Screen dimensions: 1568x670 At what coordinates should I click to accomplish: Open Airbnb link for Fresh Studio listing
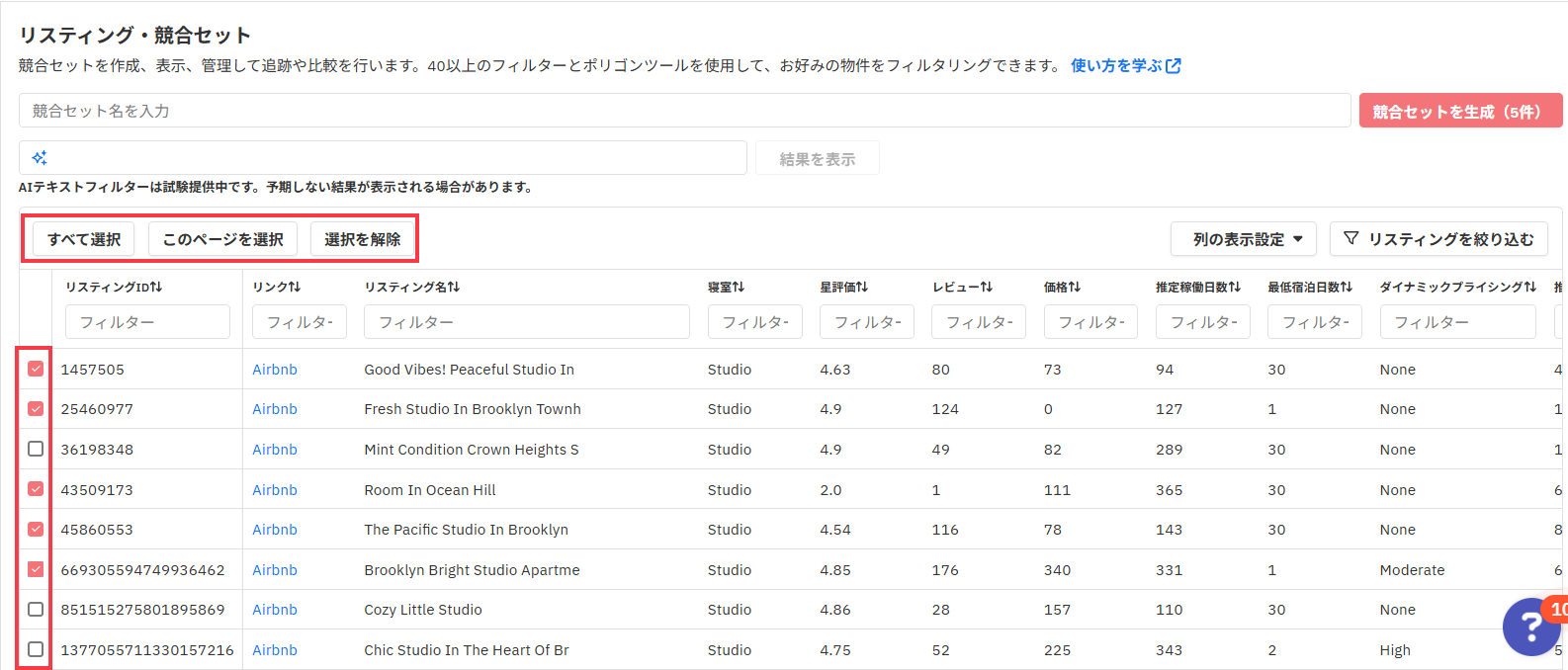pos(275,408)
